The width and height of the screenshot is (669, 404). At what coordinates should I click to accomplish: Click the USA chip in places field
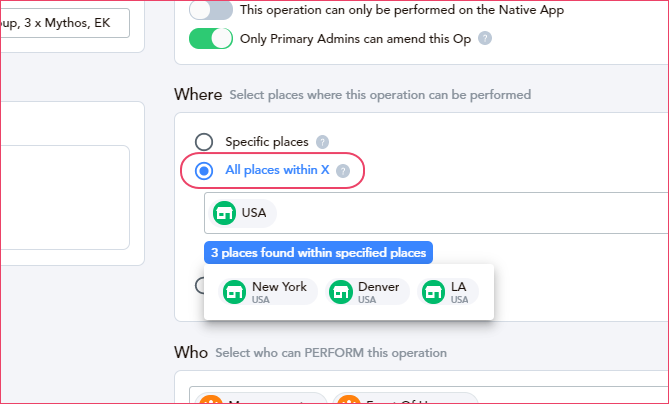pos(242,213)
